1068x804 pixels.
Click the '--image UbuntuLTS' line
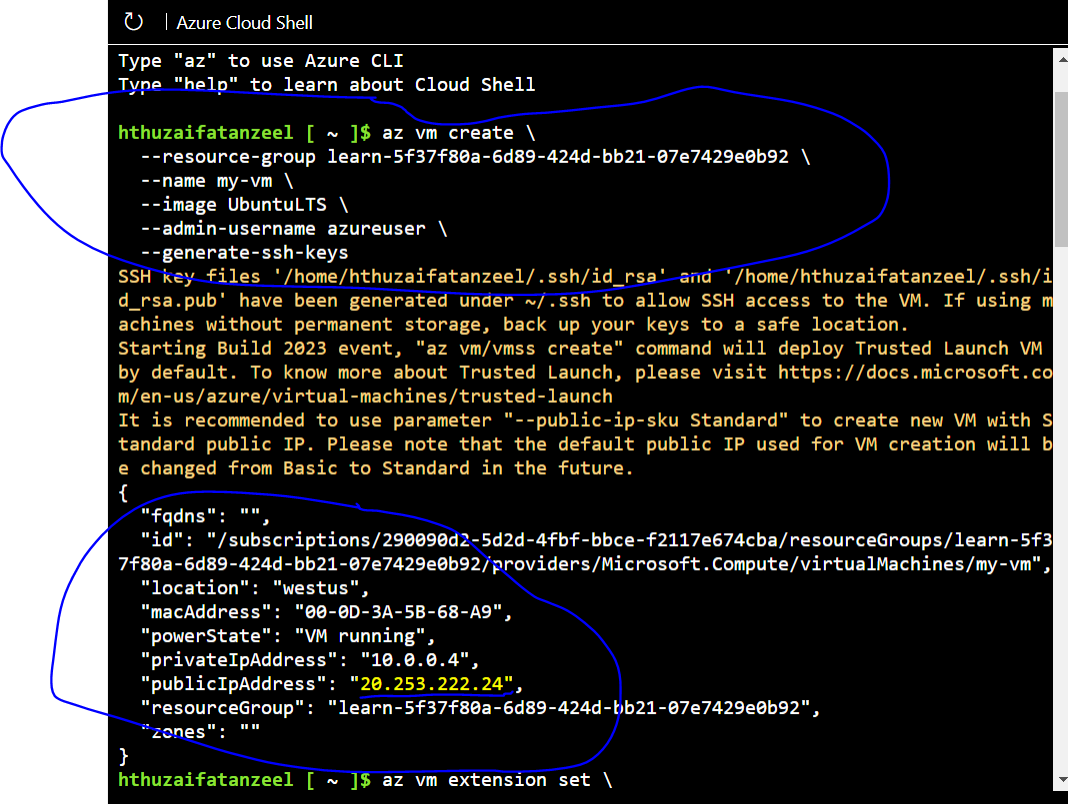coord(245,204)
